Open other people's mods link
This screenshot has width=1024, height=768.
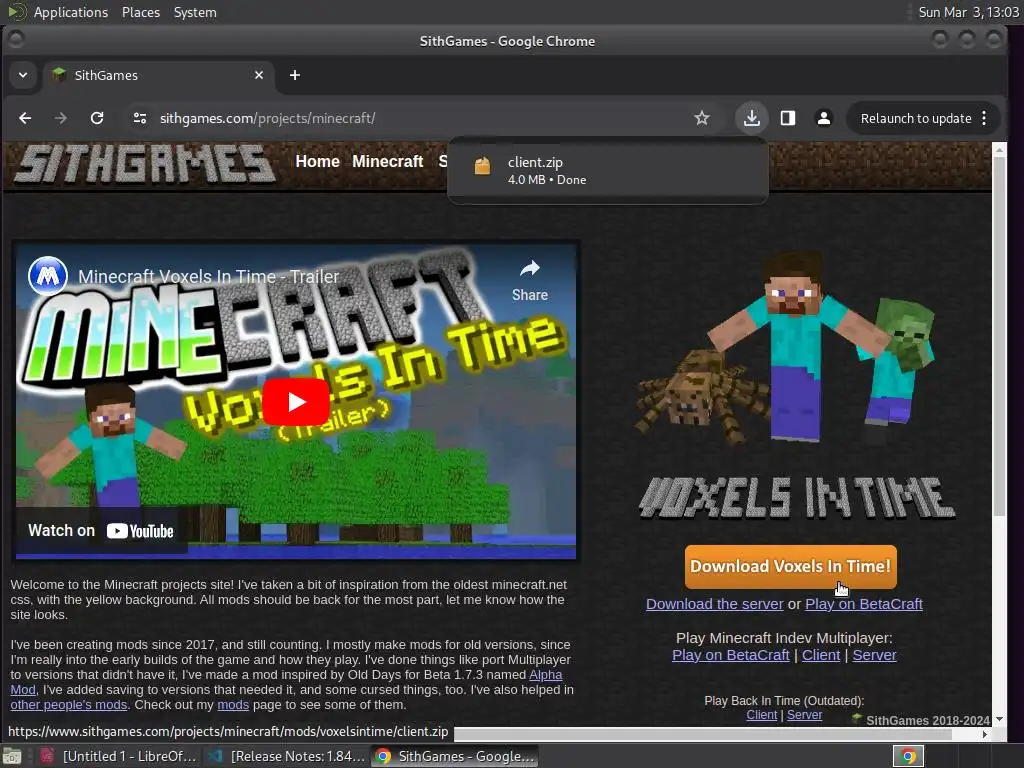(69, 705)
